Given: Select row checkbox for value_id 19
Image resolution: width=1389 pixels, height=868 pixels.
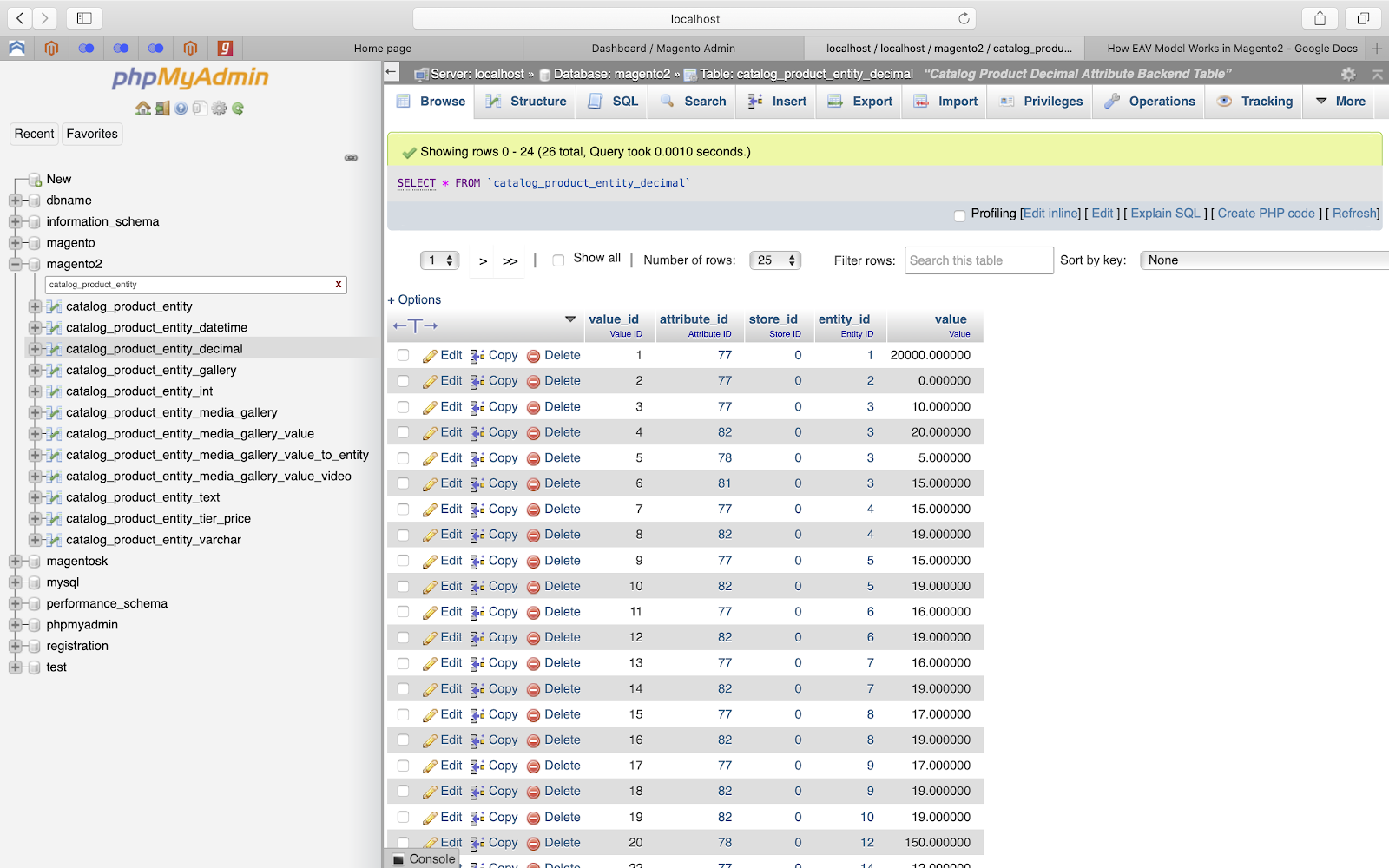Looking at the screenshot, I should [403, 818].
